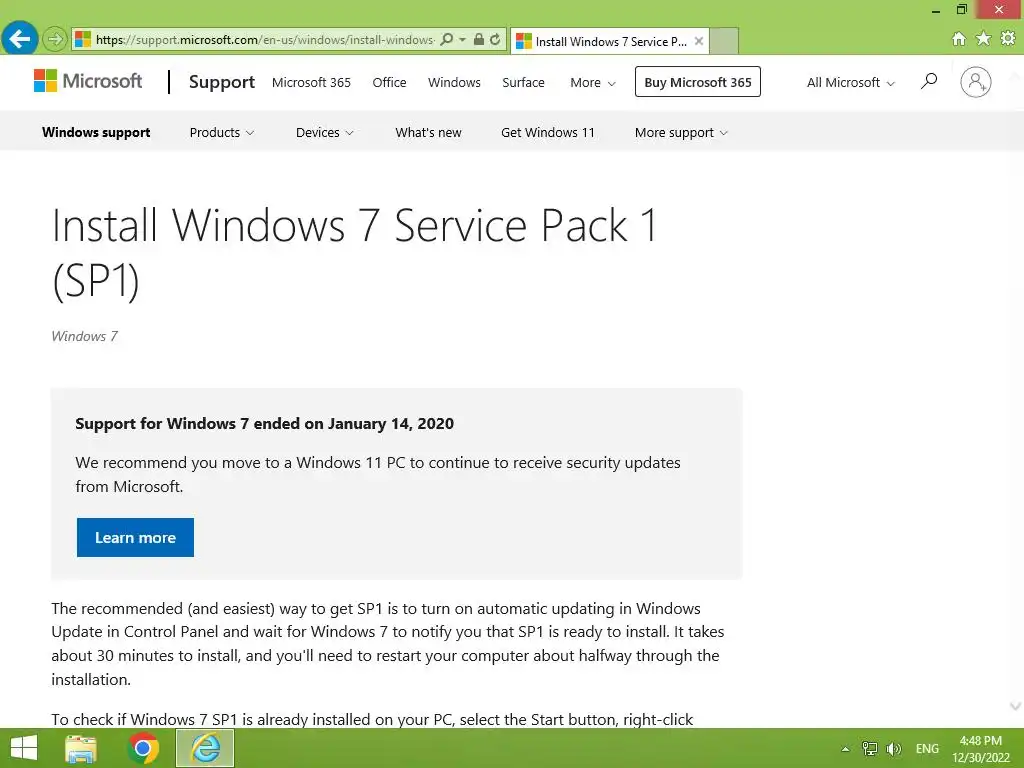This screenshot has width=1024, height=768.
Task: Show hidden system tray icons arrow
Action: pos(845,749)
